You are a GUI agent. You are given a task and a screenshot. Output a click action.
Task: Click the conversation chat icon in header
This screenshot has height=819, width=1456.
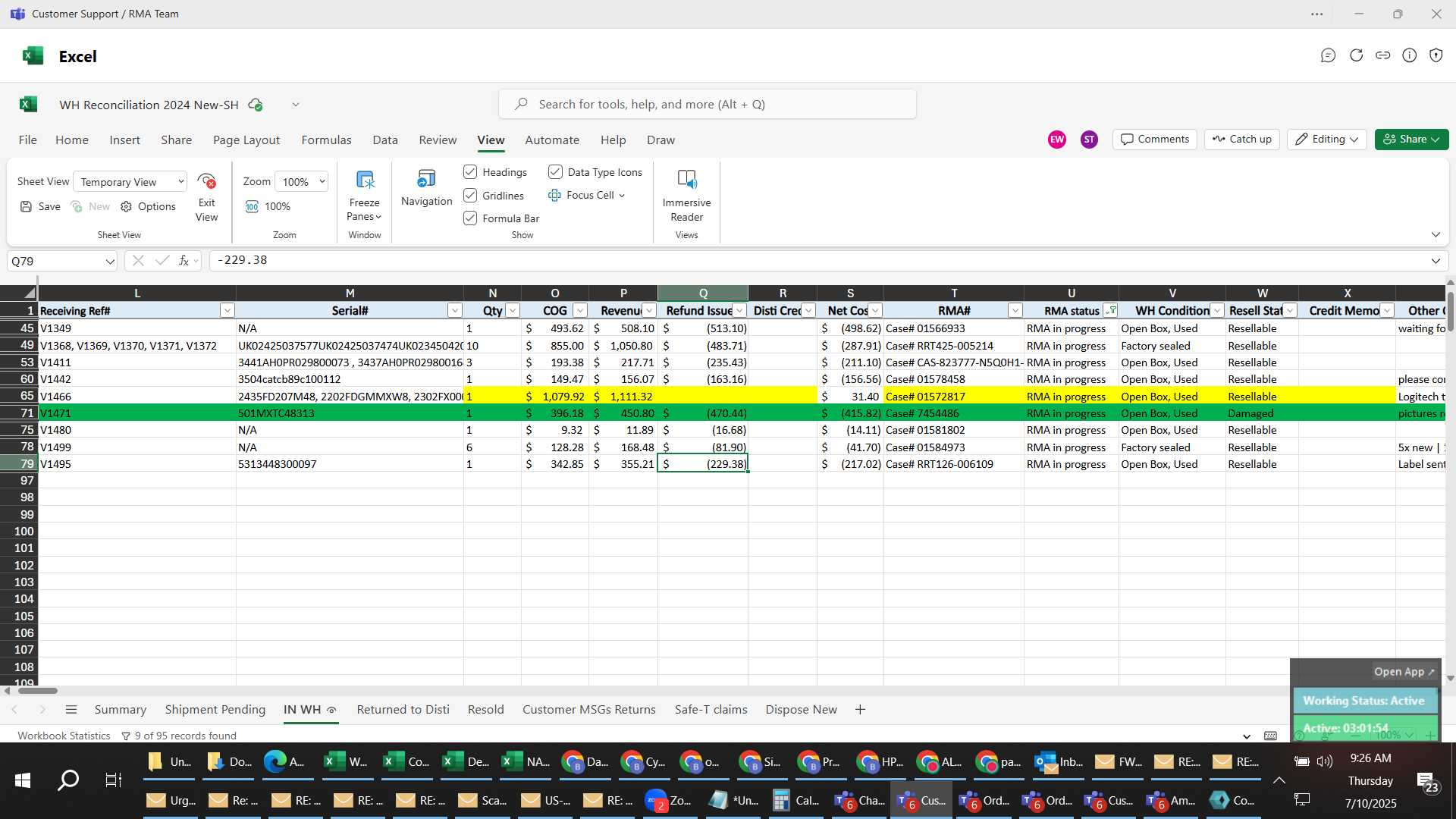click(1328, 55)
